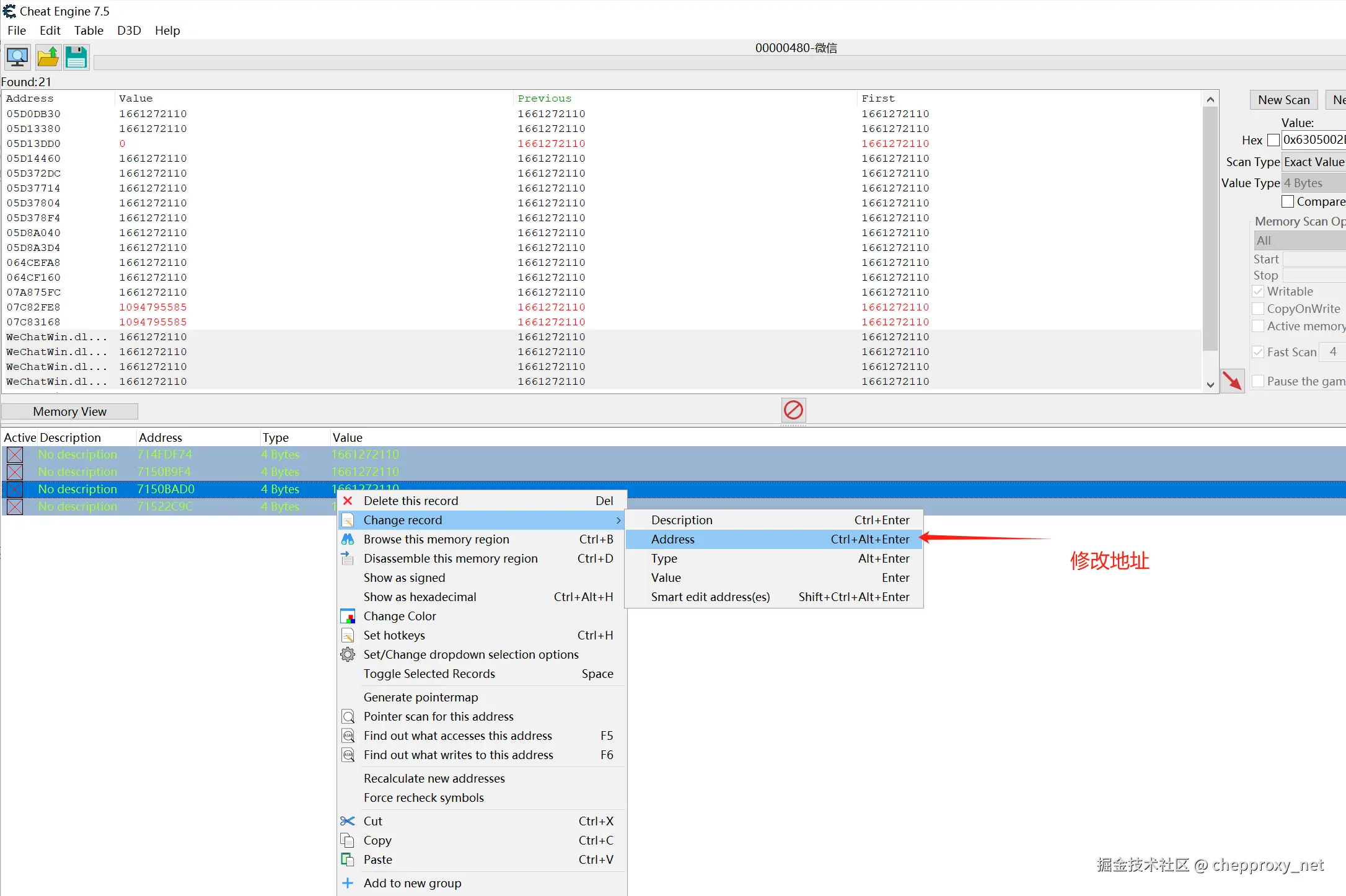Screen dimensions: 1346x896
Task: Click the open process computer icon
Action: click(17, 57)
